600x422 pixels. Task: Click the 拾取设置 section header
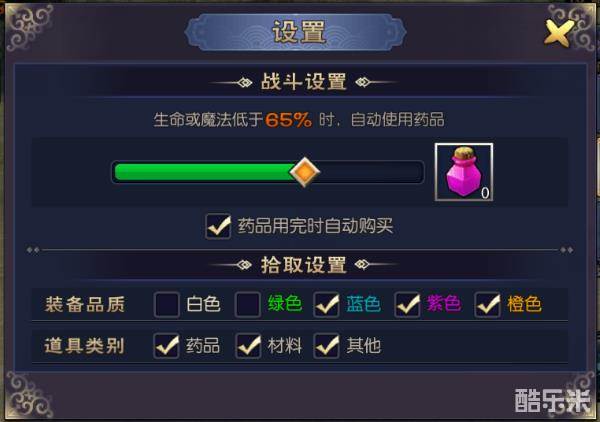(304, 265)
